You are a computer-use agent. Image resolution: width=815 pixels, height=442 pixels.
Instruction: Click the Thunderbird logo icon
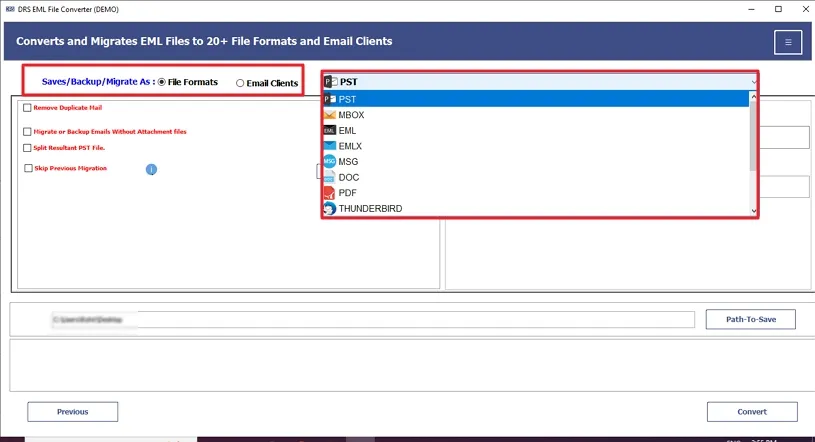330,209
